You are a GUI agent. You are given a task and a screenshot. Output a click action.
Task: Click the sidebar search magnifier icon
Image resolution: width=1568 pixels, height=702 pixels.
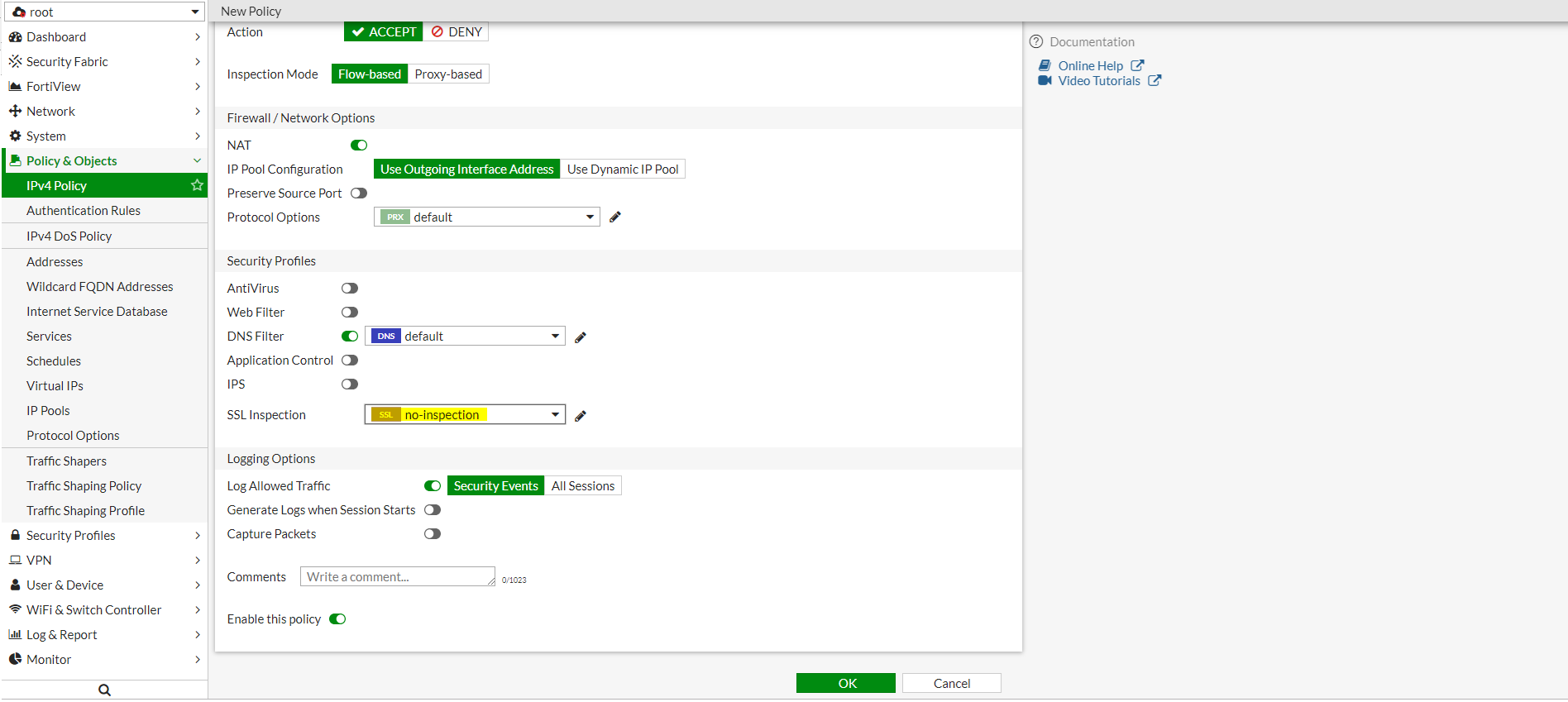pos(104,690)
